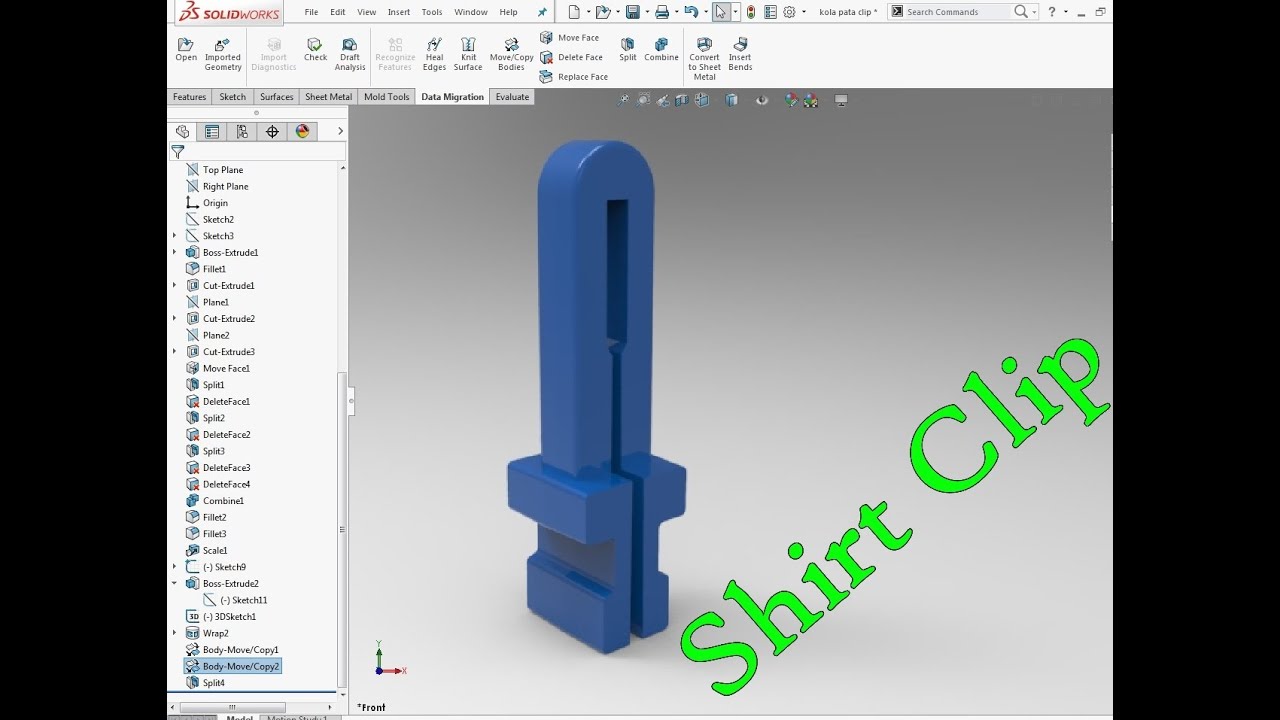Click the Zoom to Fit view icon

(624, 100)
